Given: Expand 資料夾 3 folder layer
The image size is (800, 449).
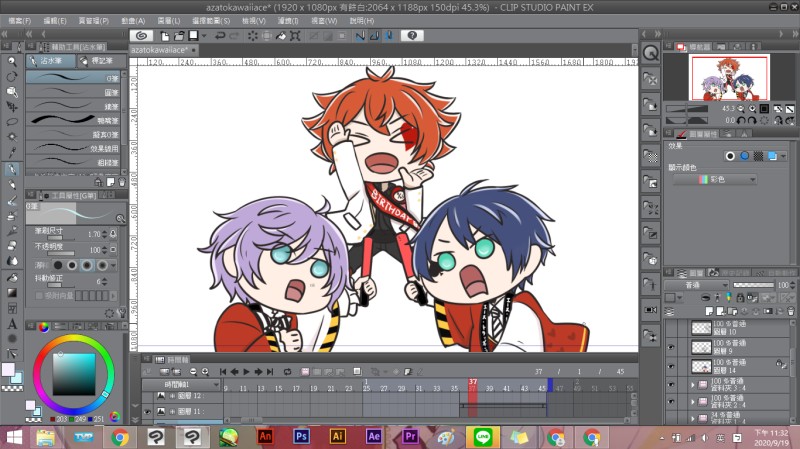Looking at the screenshot, I should click(692, 385).
